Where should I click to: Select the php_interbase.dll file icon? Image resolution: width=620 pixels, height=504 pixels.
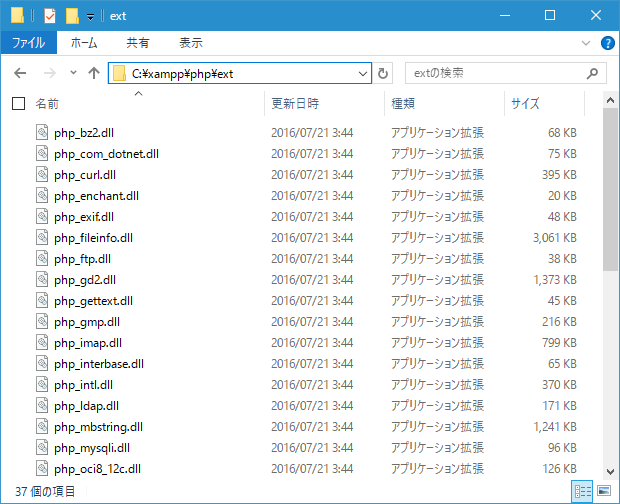pyautogui.click(x=42, y=363)
